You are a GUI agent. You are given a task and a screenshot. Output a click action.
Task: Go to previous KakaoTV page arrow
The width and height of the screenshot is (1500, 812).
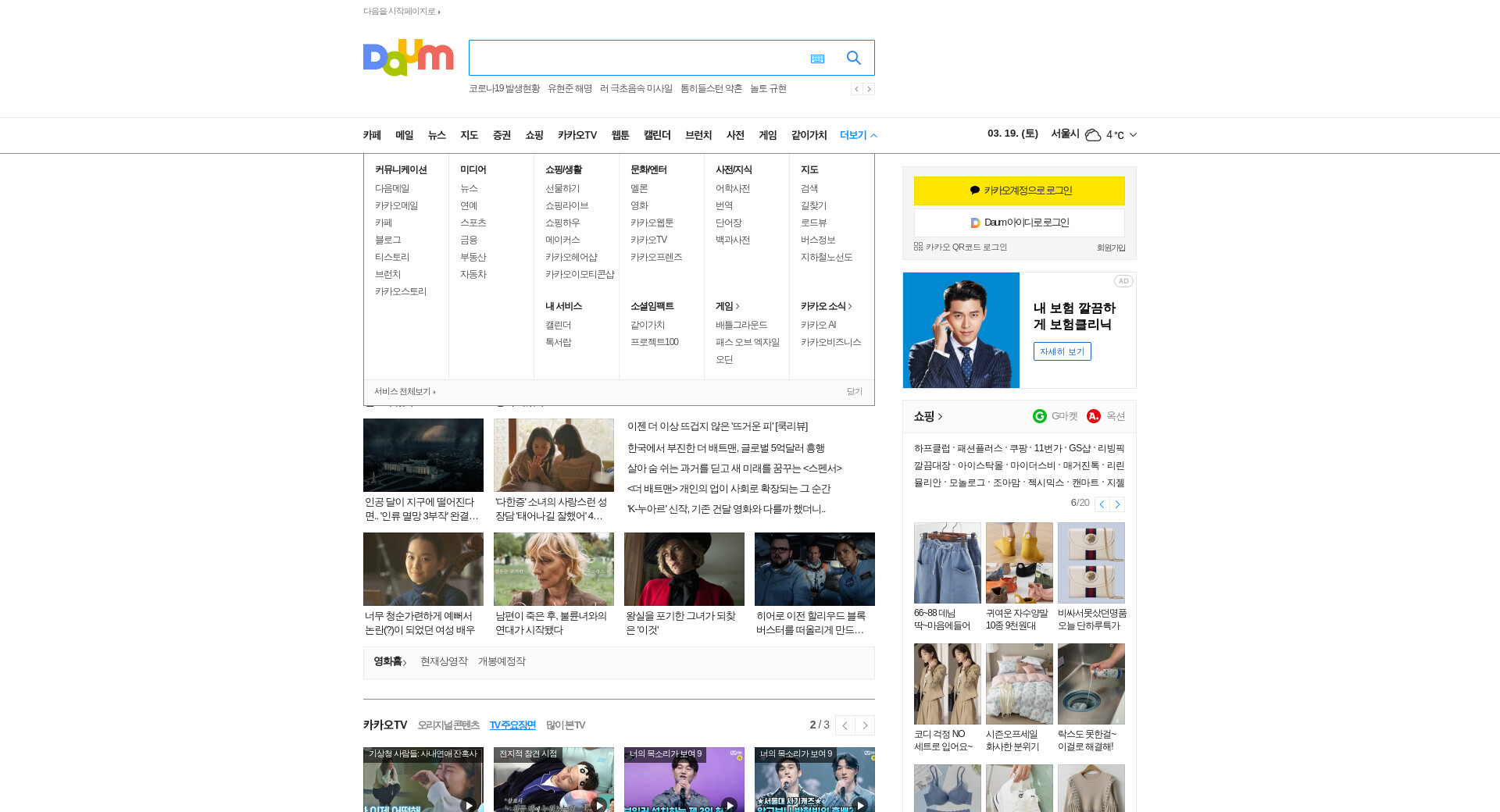[x=845, y=725]
